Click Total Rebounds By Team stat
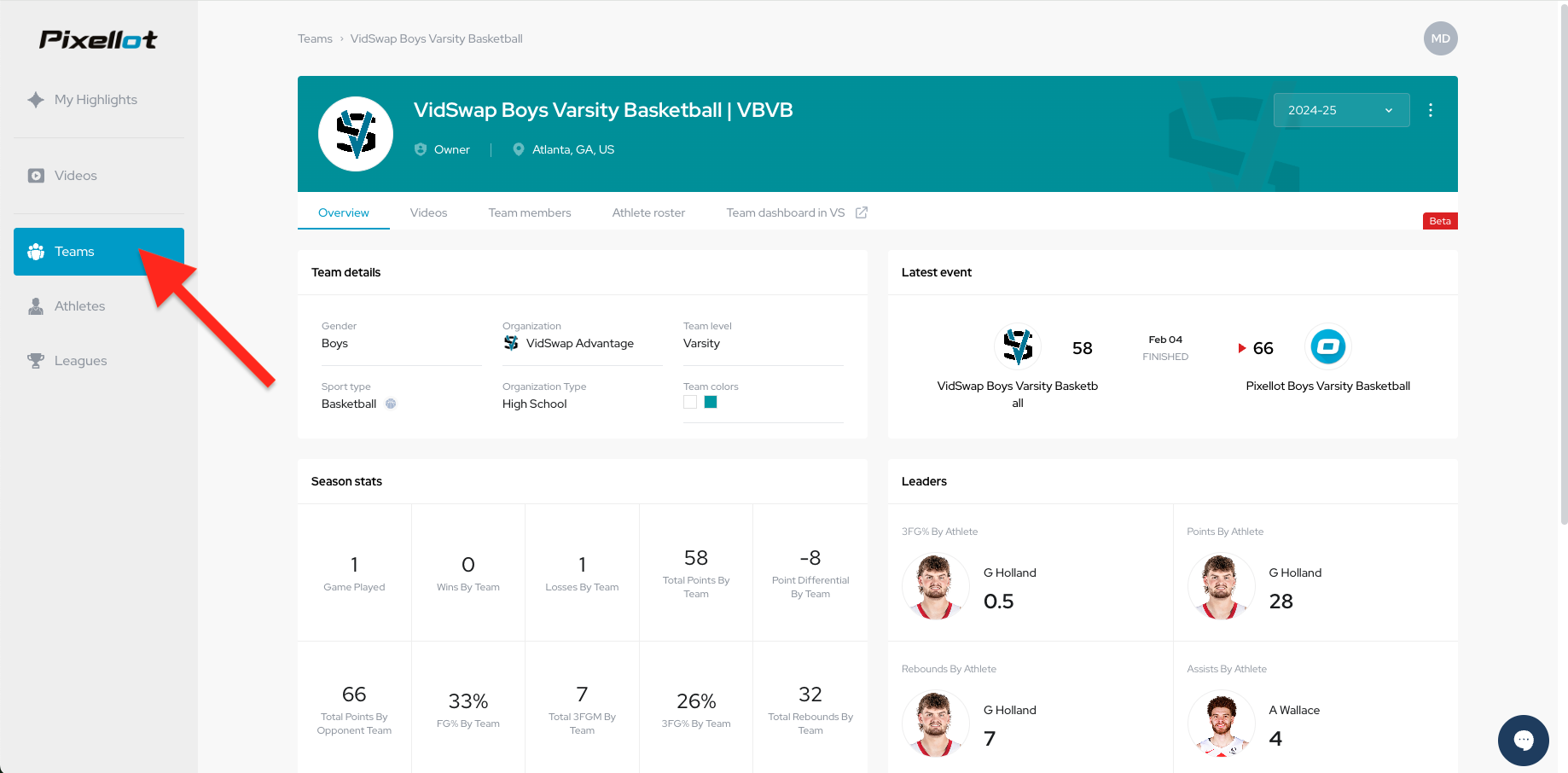This screenshot has height=773, width=1568. [x=810, y=709]
